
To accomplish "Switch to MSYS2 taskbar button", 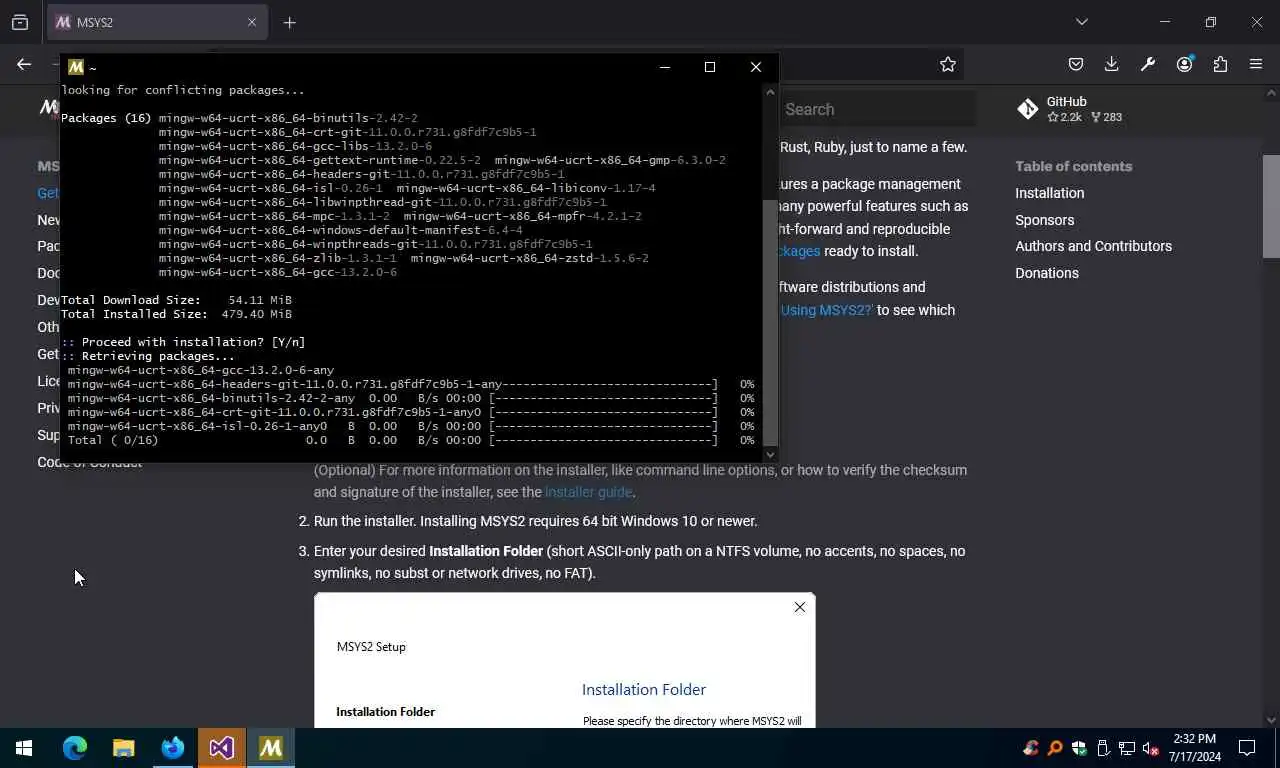I will tap(271, 748).
